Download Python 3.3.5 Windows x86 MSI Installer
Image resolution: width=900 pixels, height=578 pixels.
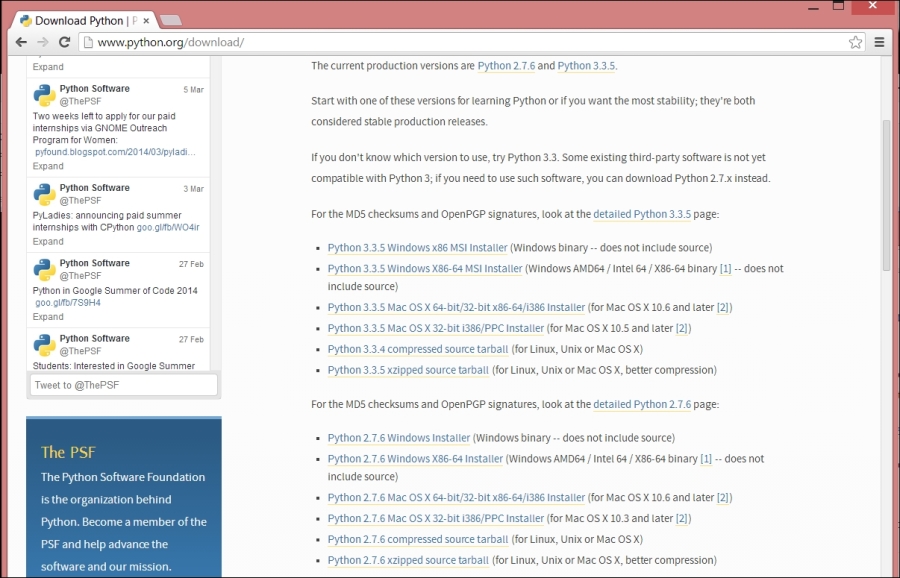pyautogui.click(x=417, y=248)
